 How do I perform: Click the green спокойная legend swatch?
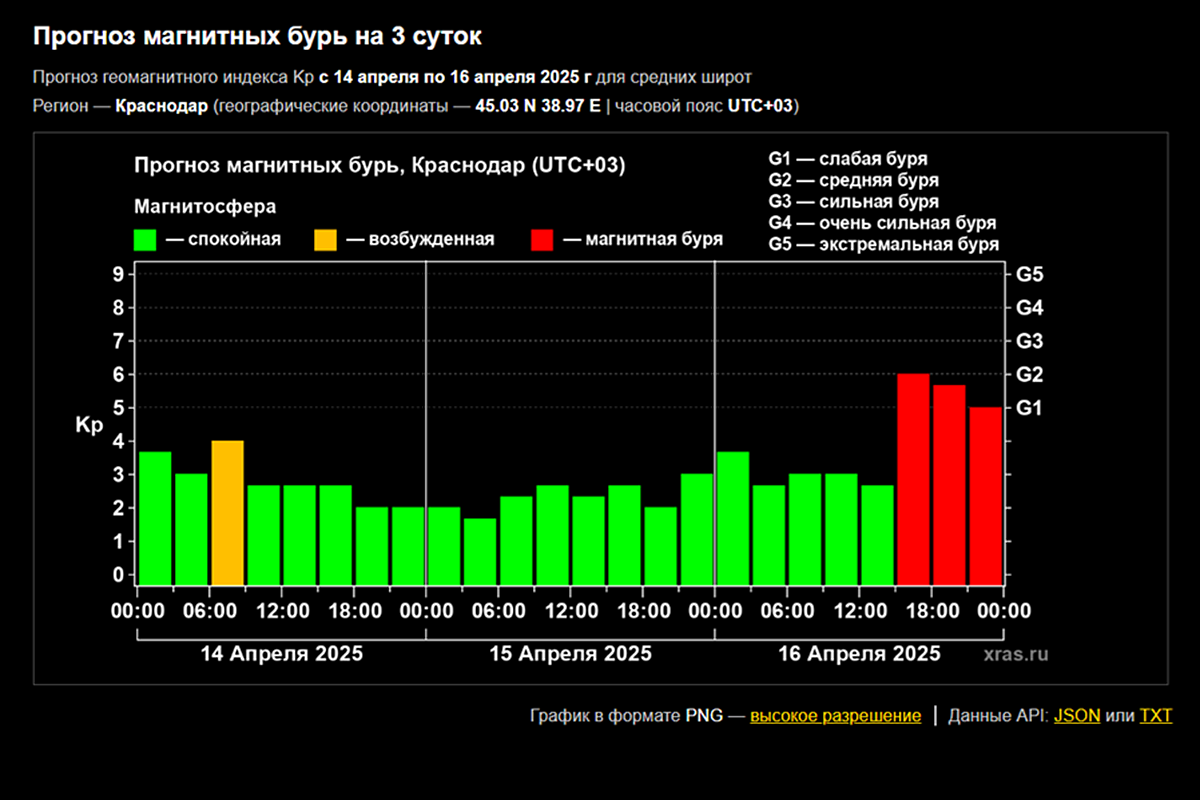click(146, 240)
